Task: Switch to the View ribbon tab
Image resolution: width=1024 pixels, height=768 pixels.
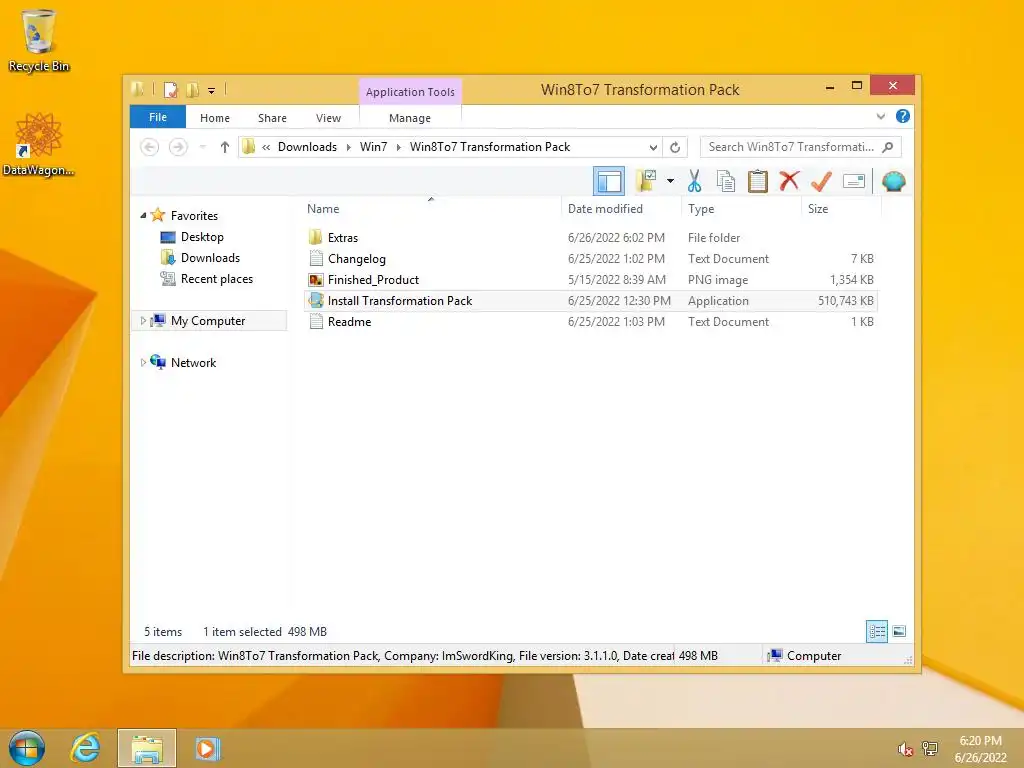Action: (328, 118)
